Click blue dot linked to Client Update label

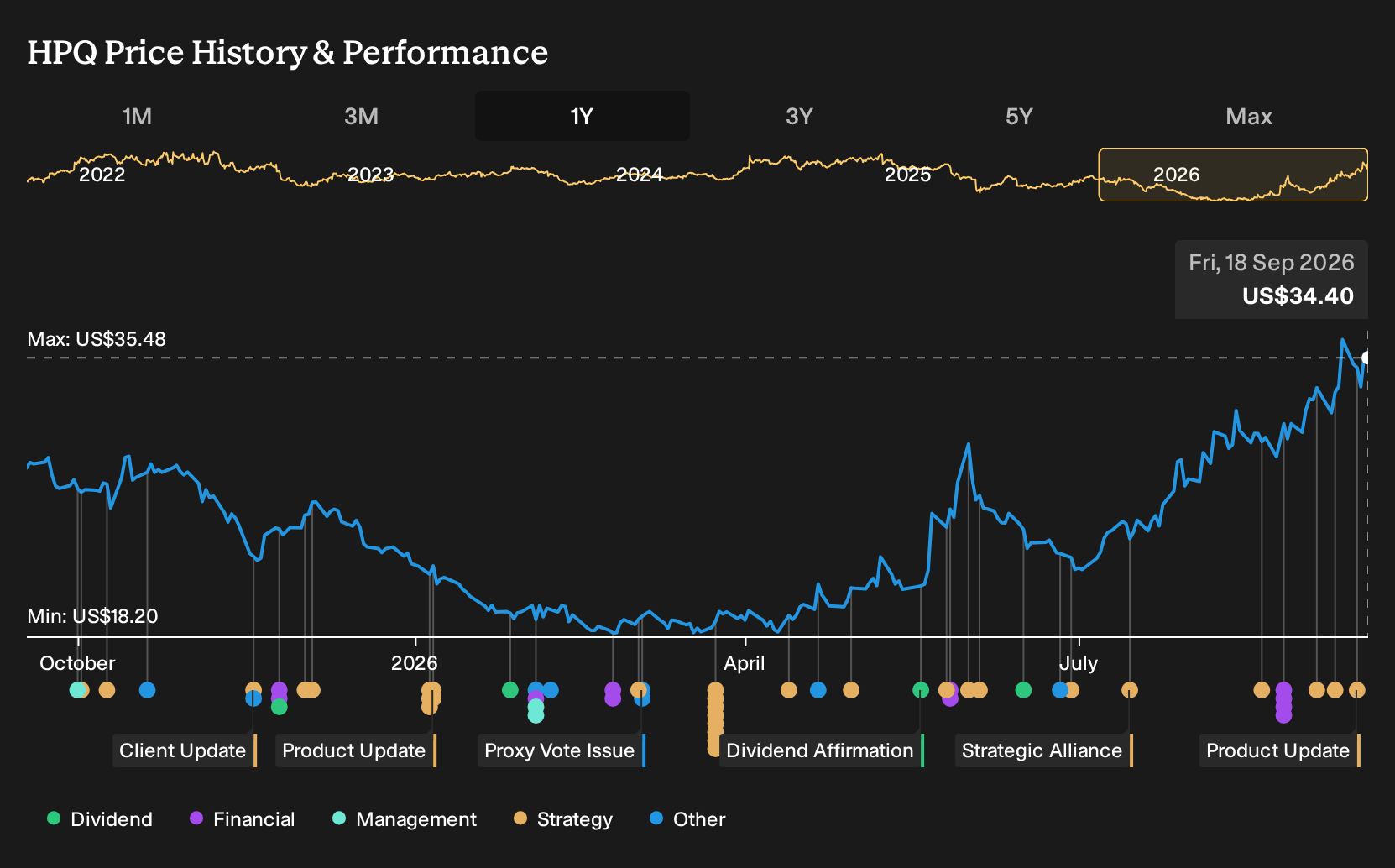[253, 698]
